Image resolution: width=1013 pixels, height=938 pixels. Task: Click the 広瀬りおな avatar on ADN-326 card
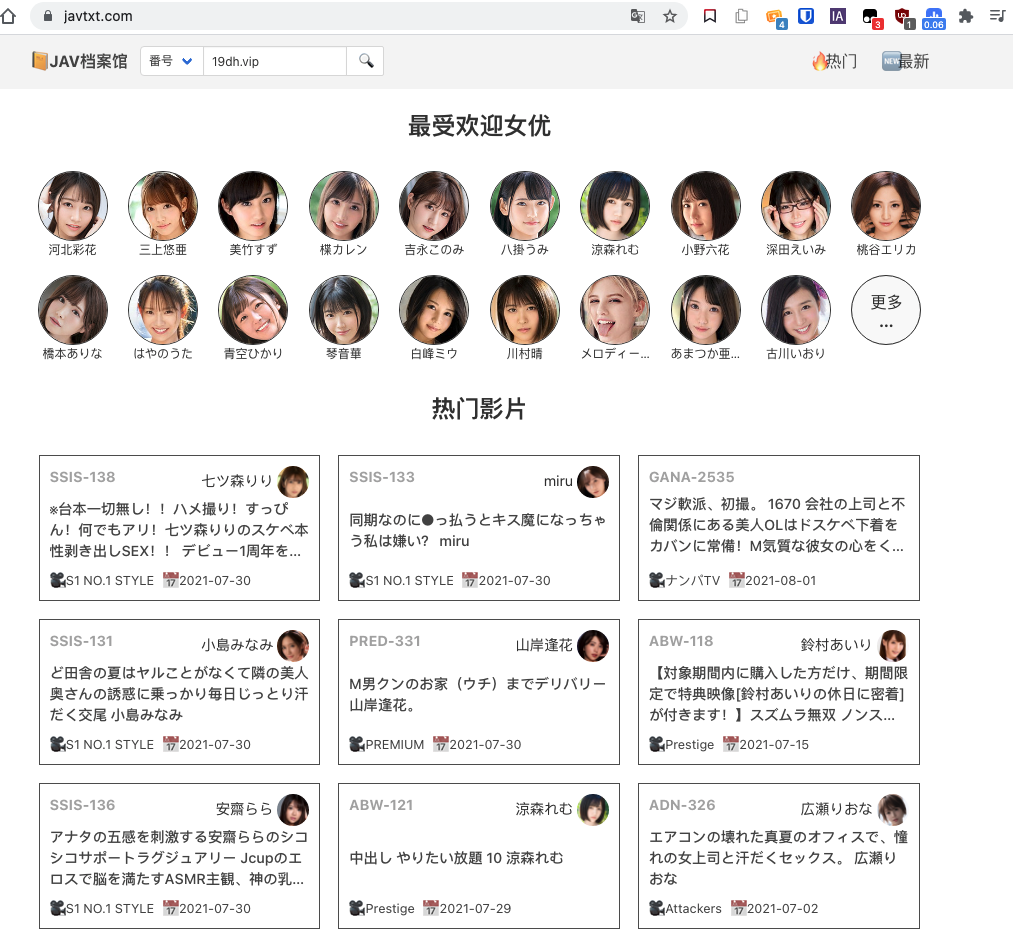(893, 810)
